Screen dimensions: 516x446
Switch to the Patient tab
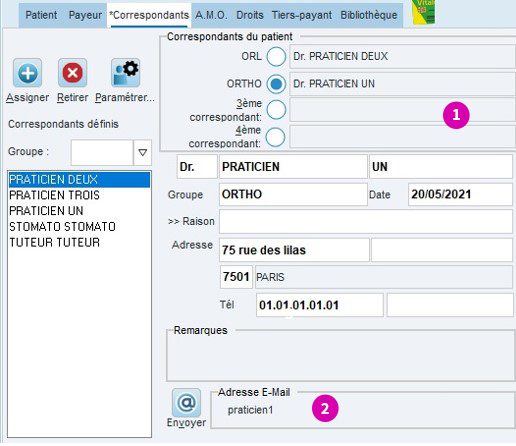click(41, 15)
